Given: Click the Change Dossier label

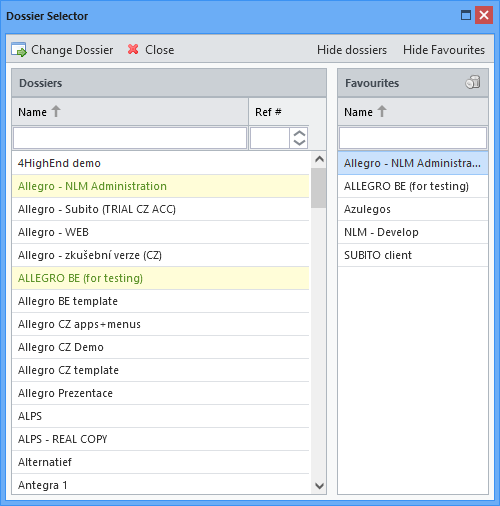Looking at the screenshot, I should click(x=72, y=50).
